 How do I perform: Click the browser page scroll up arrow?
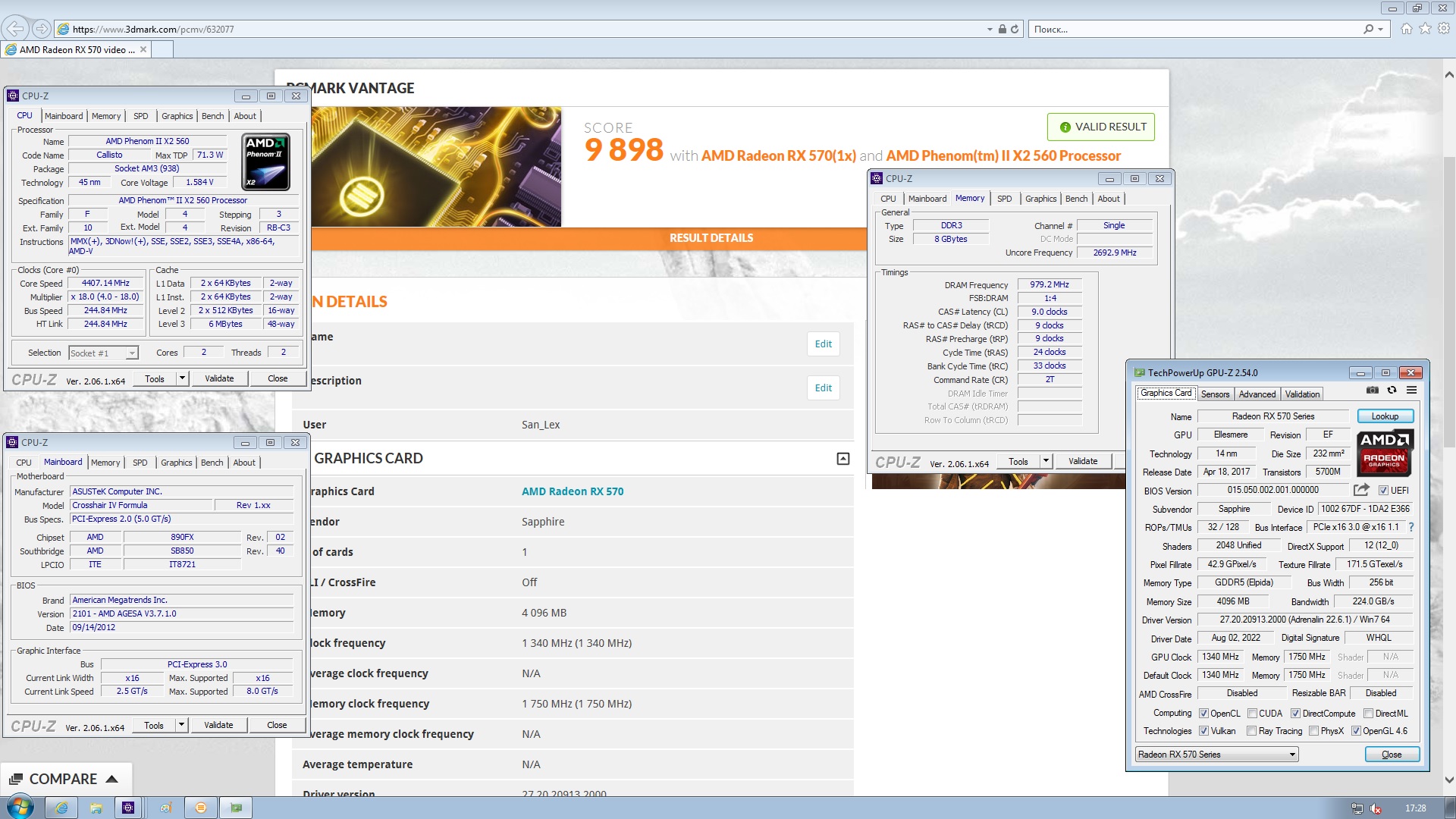coord(1449,75)
